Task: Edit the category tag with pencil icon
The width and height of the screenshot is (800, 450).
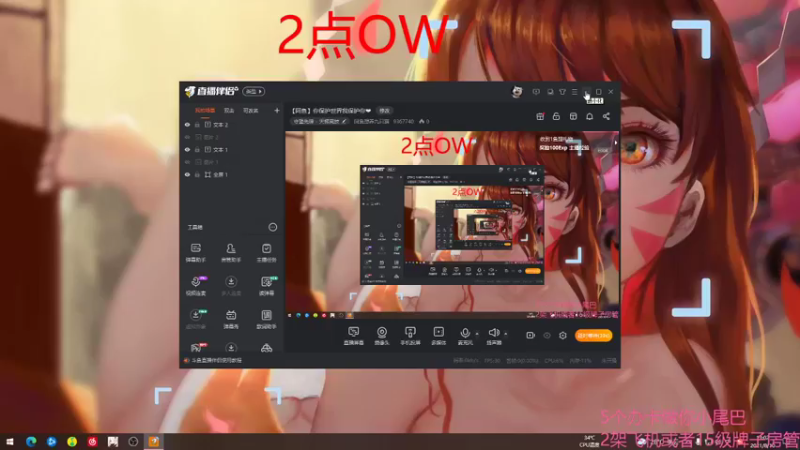Action: (x=344, y=121)
